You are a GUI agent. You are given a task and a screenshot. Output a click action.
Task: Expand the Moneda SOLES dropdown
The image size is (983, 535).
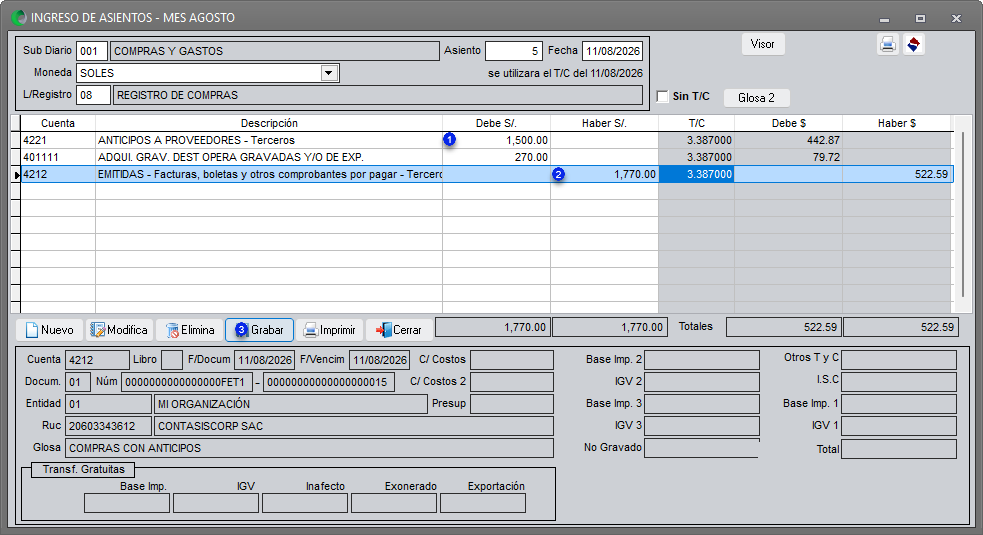(x=329, y=73)
